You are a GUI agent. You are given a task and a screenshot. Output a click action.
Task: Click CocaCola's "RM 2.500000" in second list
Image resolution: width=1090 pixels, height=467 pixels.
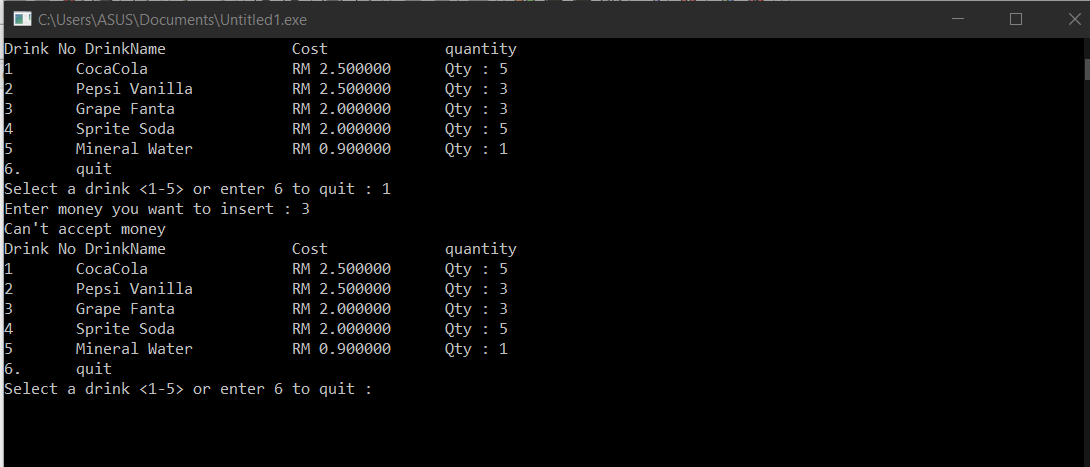pos(341,268)
